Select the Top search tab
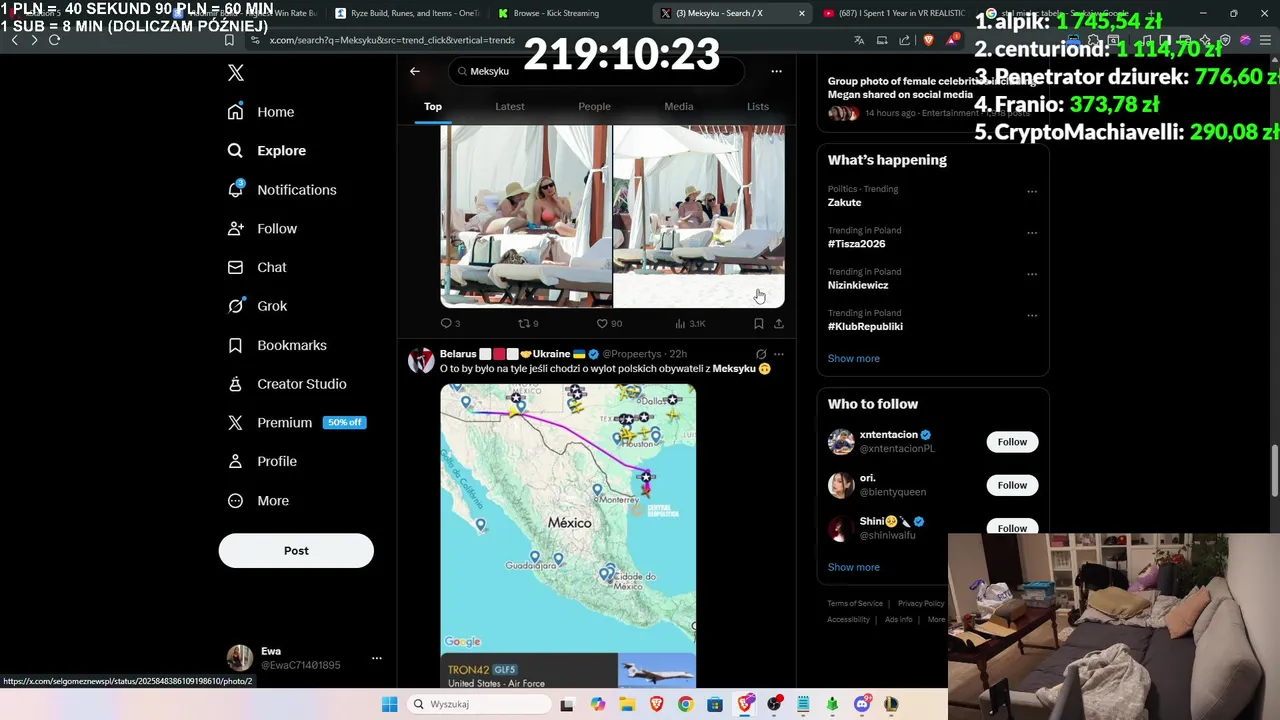Screen dimensions: 1280x720 433,107
